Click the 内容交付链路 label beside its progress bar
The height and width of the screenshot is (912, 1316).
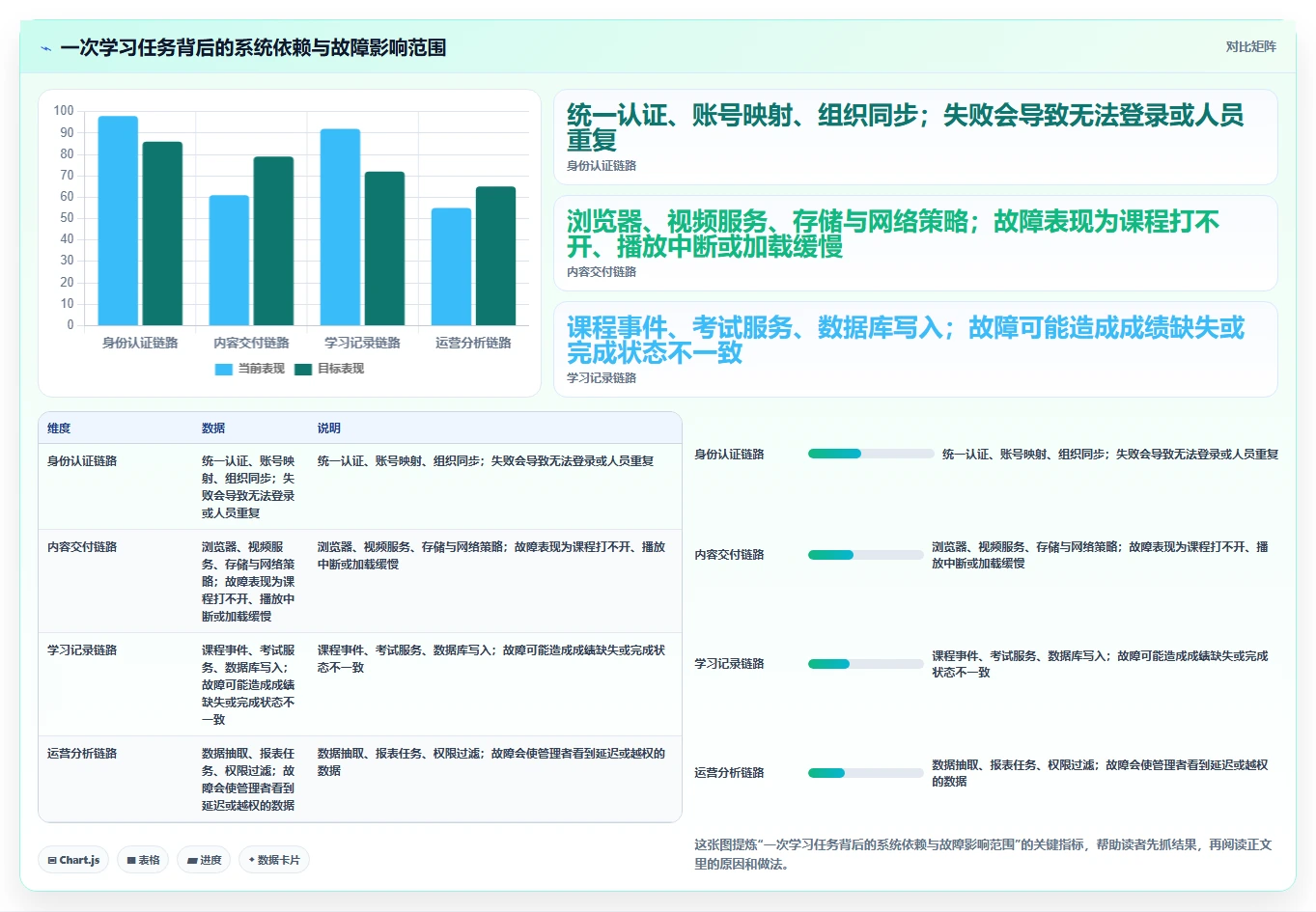[x=729, y=555]
